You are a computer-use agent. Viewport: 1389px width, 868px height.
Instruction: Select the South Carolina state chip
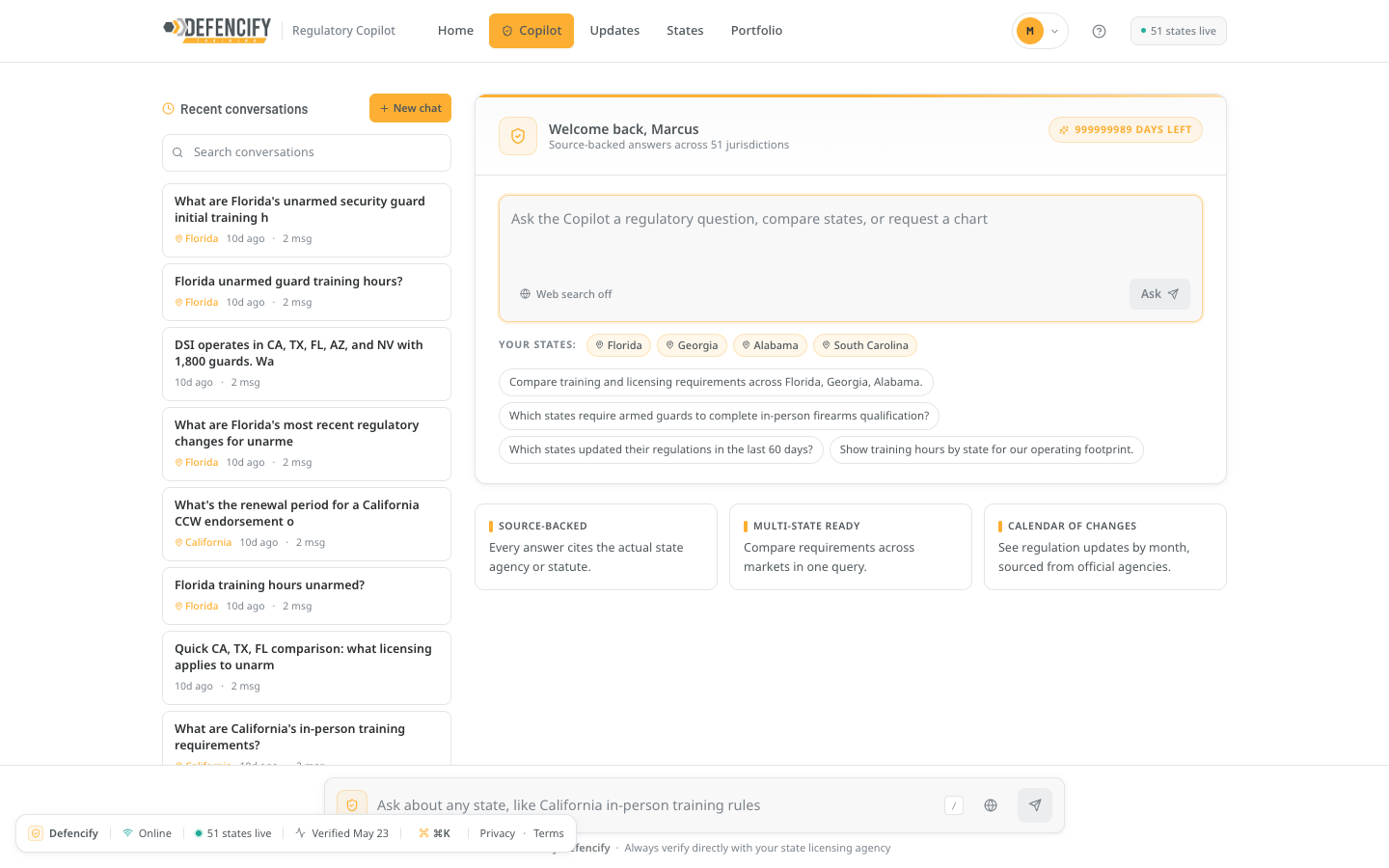pos(865,345)
